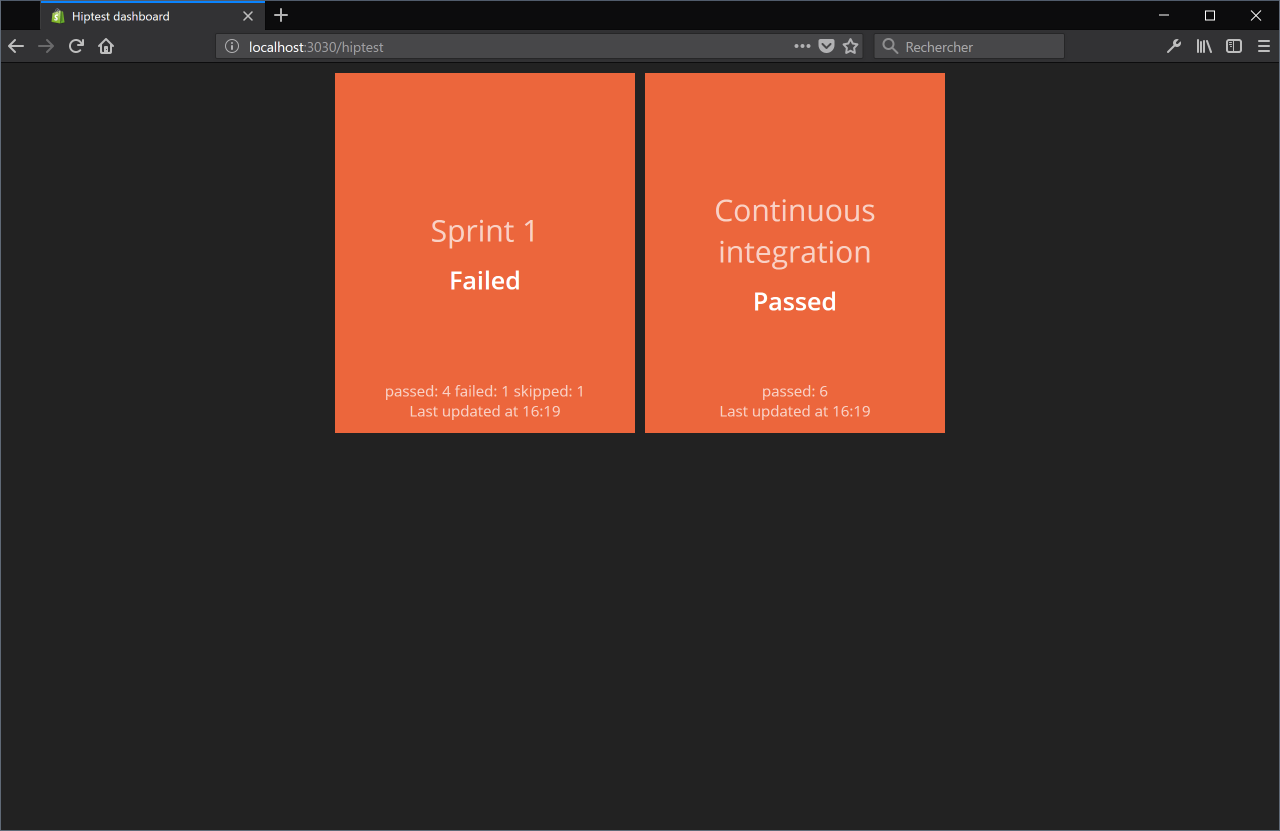
Task: Select the Hiptest dashboard tab
Action: point(153,16)
